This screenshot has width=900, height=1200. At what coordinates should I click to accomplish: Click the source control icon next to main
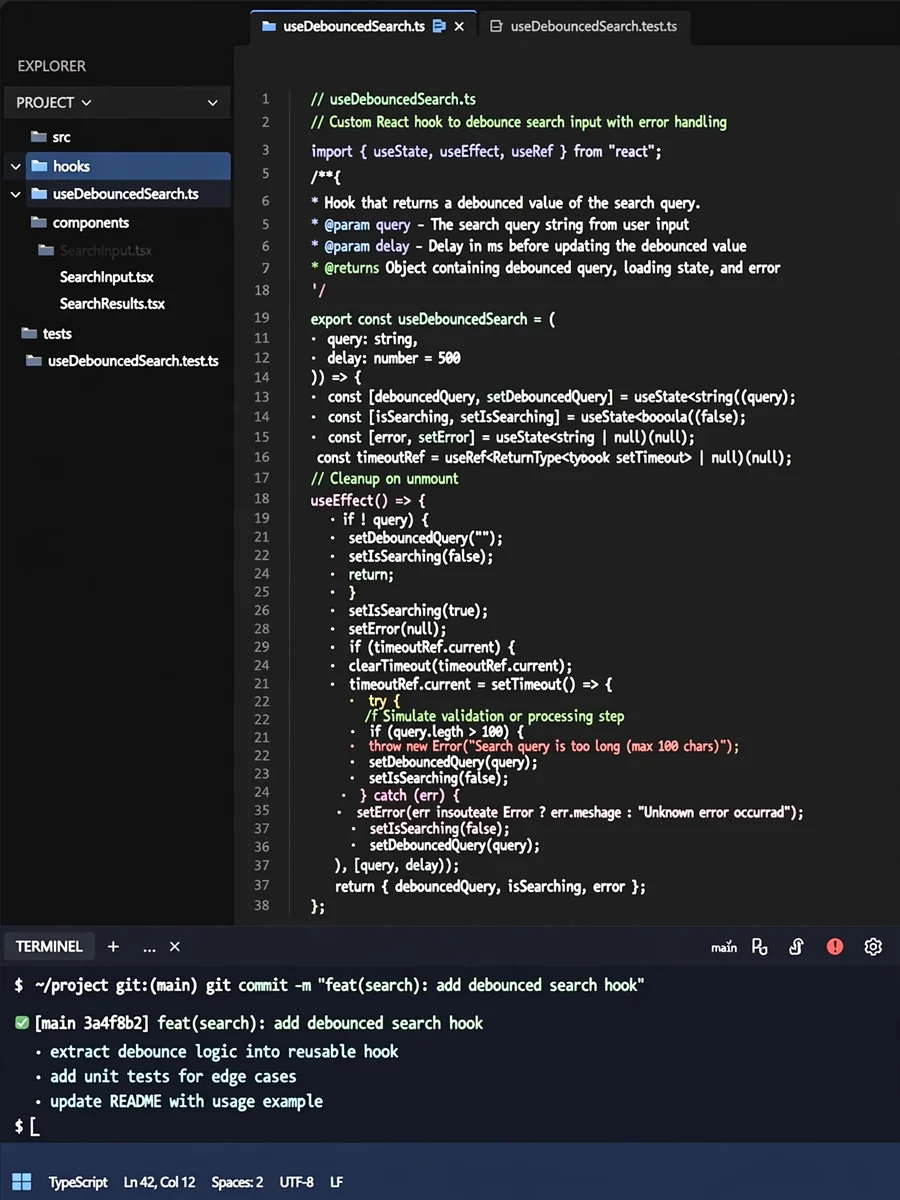[x=759, y=946]
